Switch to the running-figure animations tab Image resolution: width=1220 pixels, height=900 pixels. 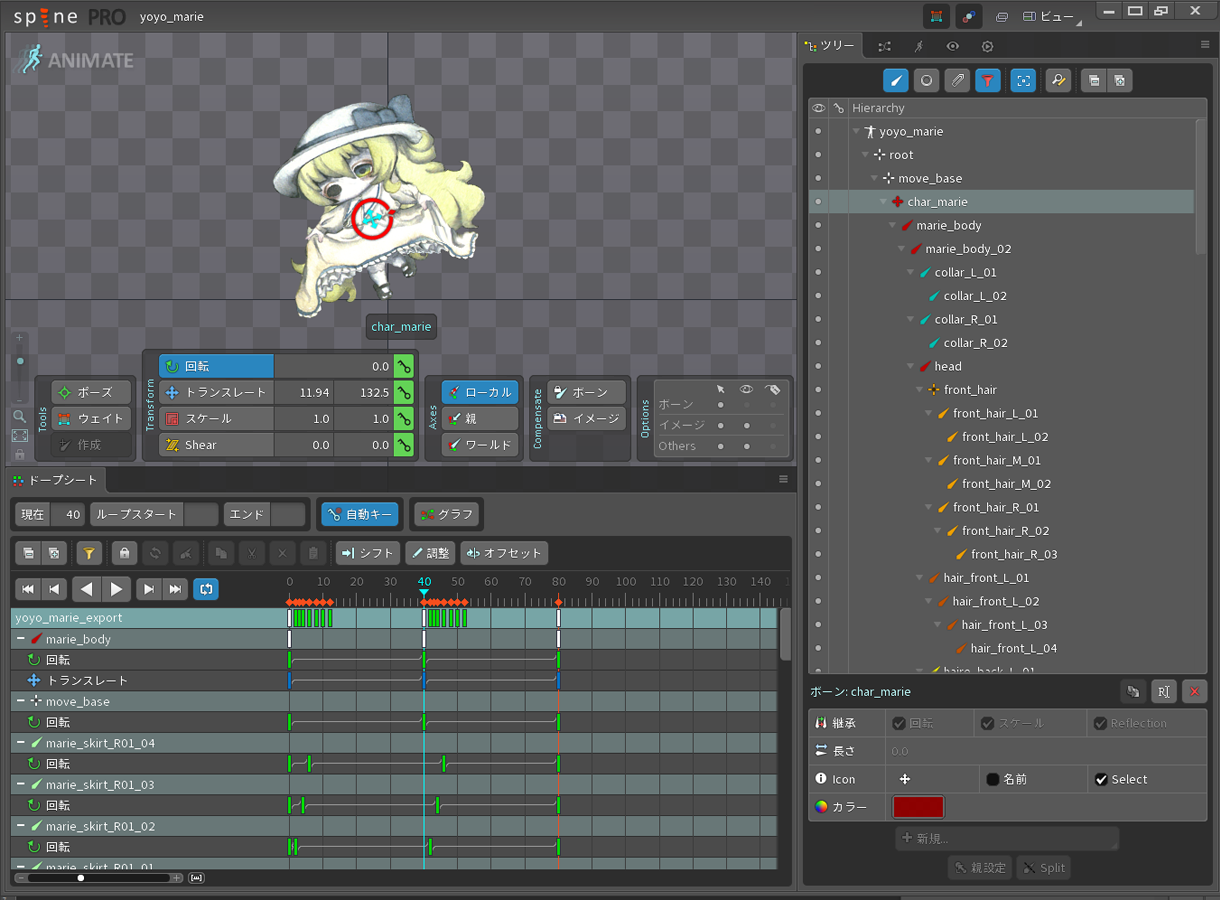pyautogui.click(x=919, y=46)
